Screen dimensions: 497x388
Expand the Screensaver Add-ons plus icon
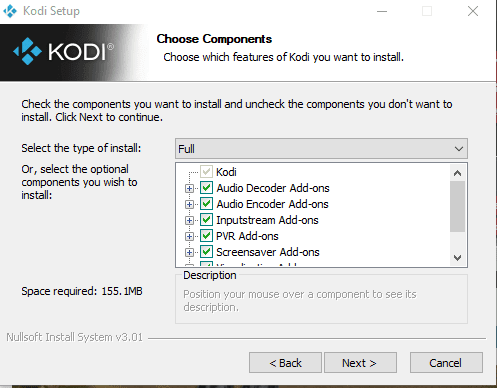[x=189, y=252]
